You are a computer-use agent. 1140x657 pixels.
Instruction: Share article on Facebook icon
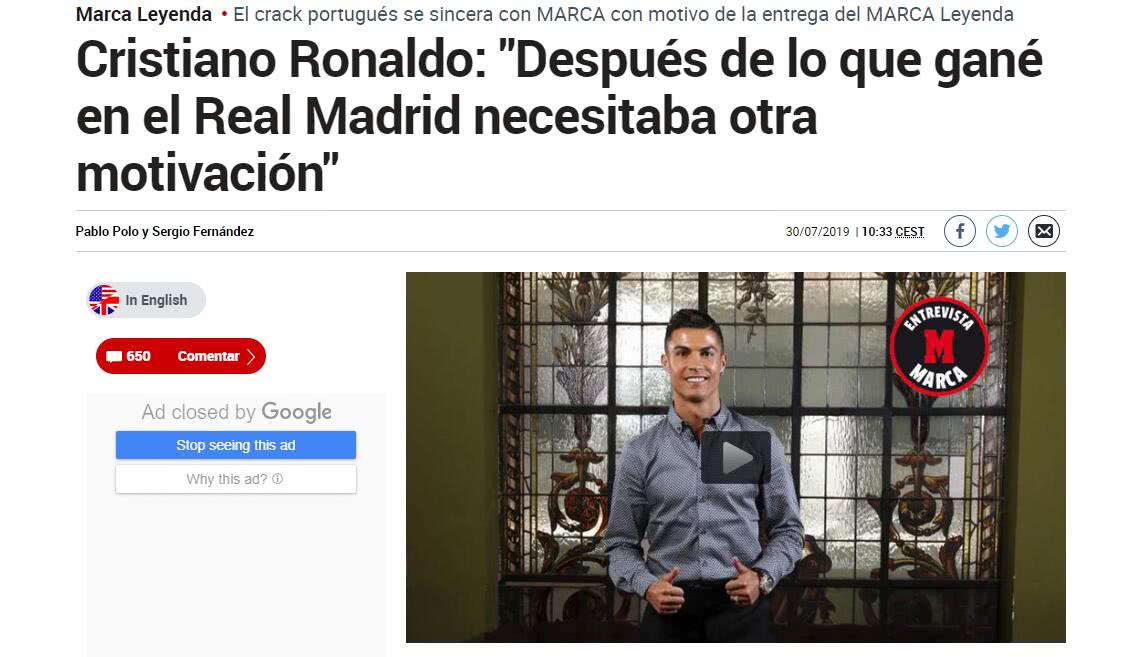tap(960, 231)
